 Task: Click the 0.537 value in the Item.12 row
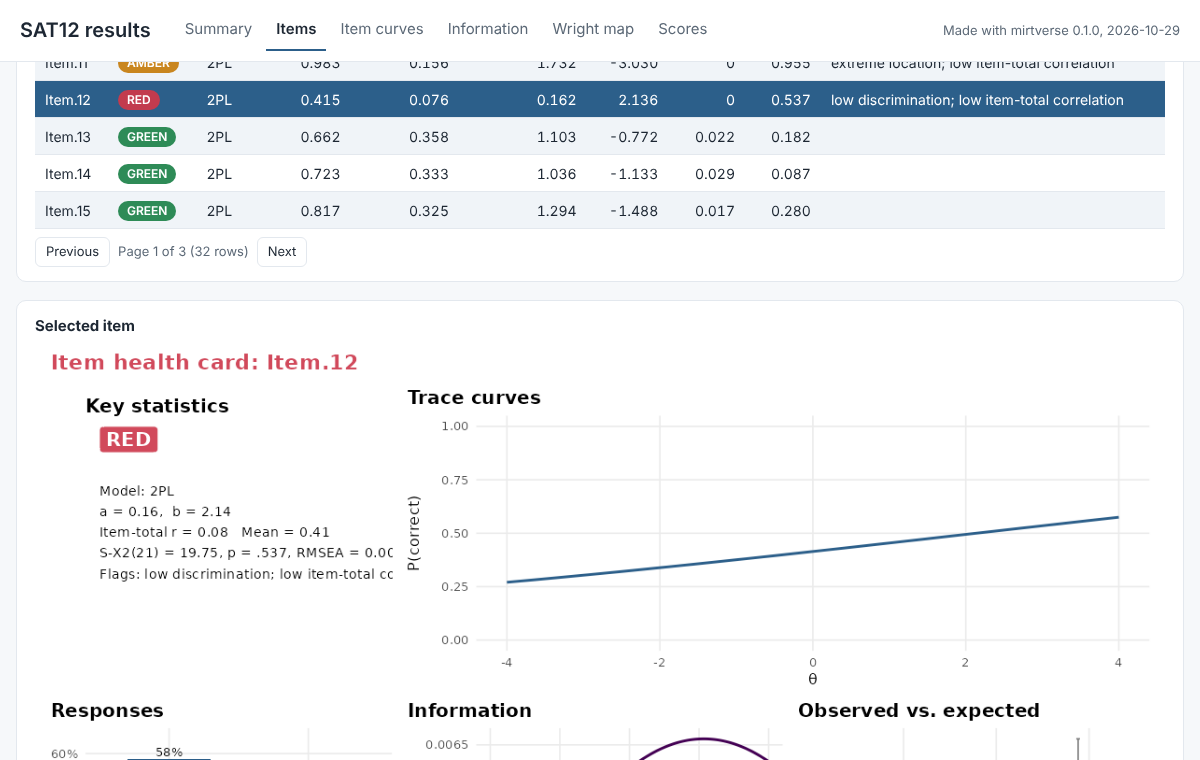pyautogui.click(x=790, y=100)
